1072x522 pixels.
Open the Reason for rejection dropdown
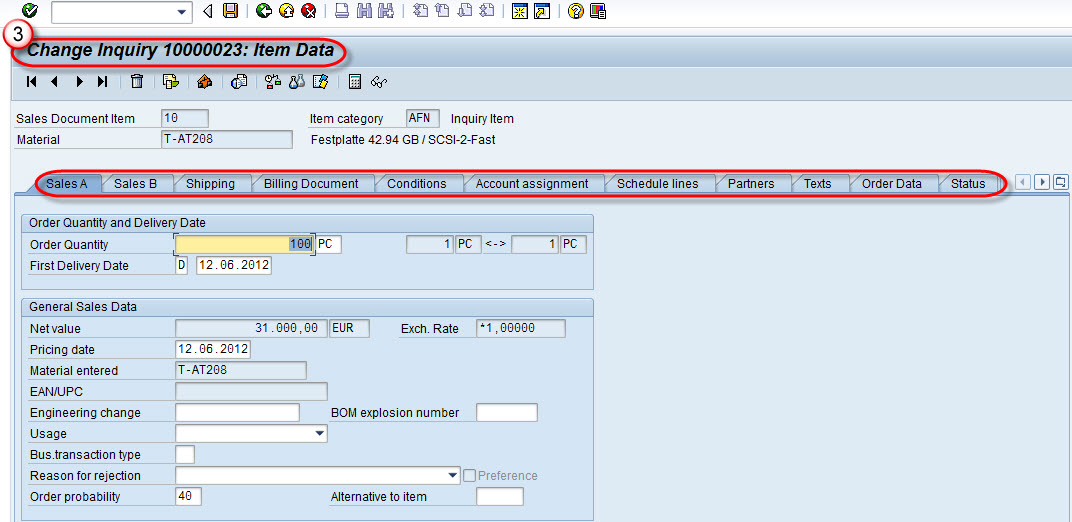(x=451, y=476)
